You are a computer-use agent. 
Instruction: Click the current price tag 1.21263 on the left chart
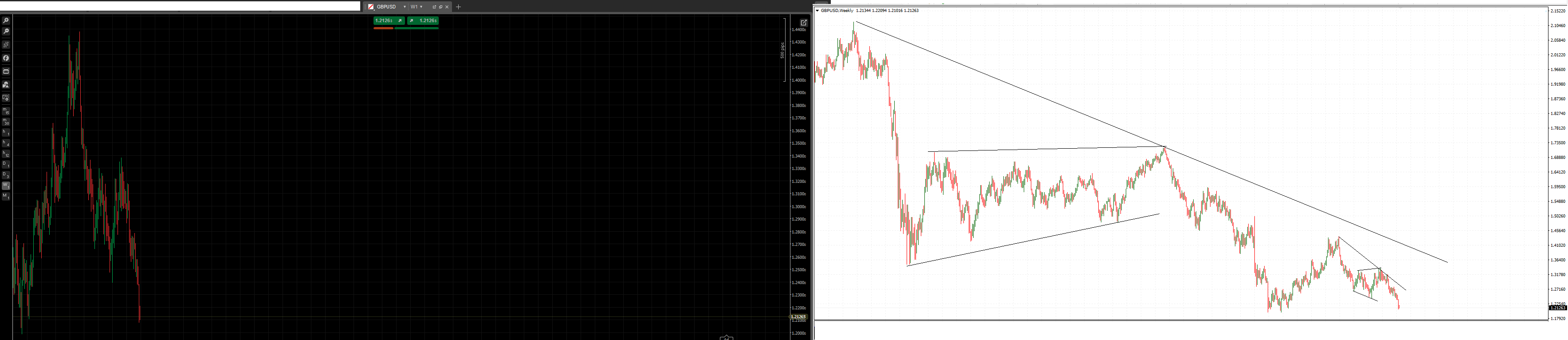tap(798, 317)
